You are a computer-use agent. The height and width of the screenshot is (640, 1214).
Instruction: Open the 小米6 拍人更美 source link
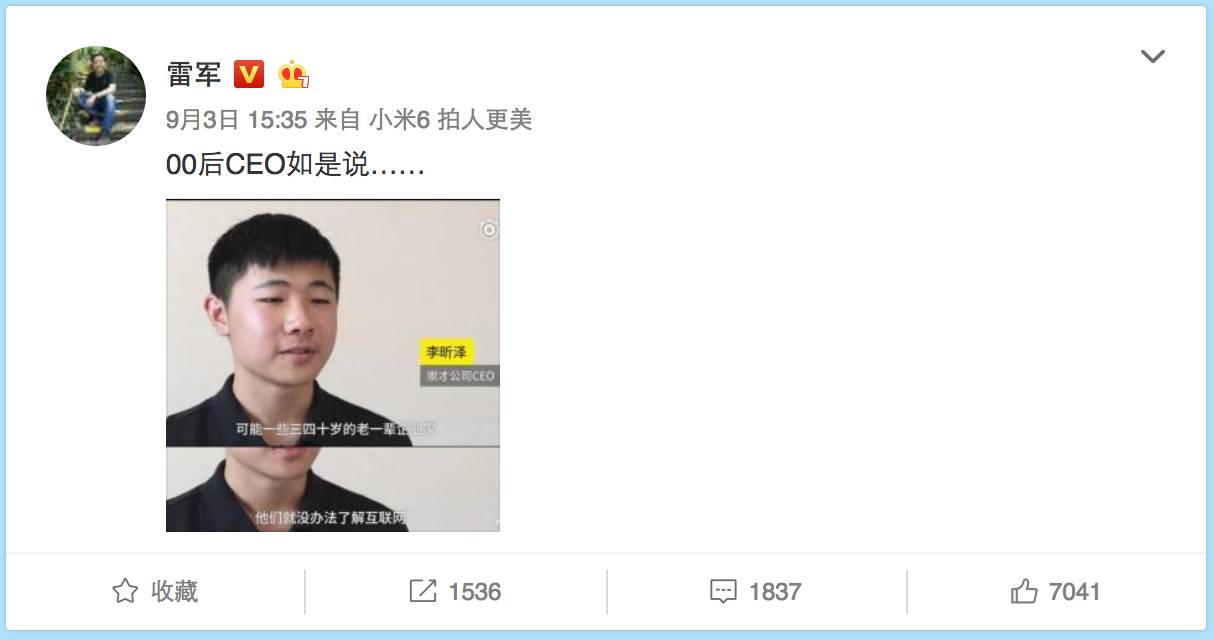pos(450,120)
